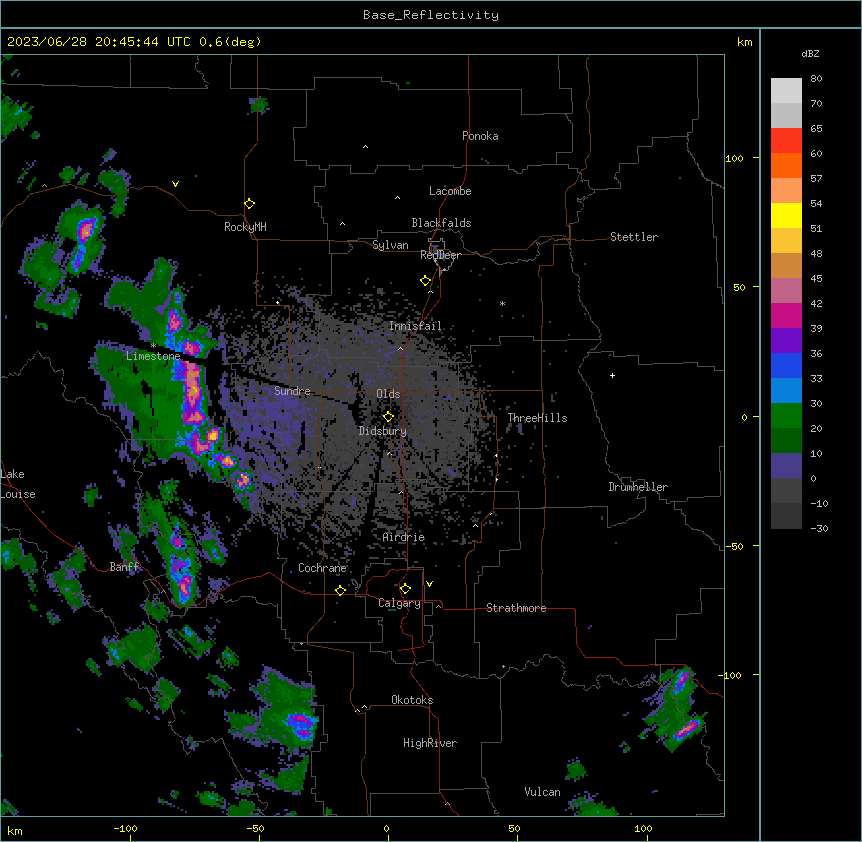The height and width of the screenshot is (842, 862).
Task: Click the -100 km tick on right axis
Action: point(732,675)
